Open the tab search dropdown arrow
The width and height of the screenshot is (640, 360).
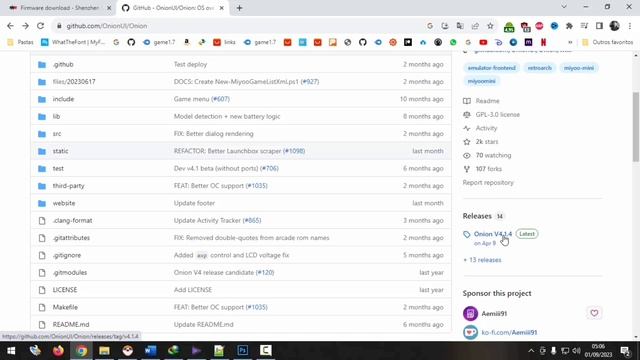click(x=564, y=7)
